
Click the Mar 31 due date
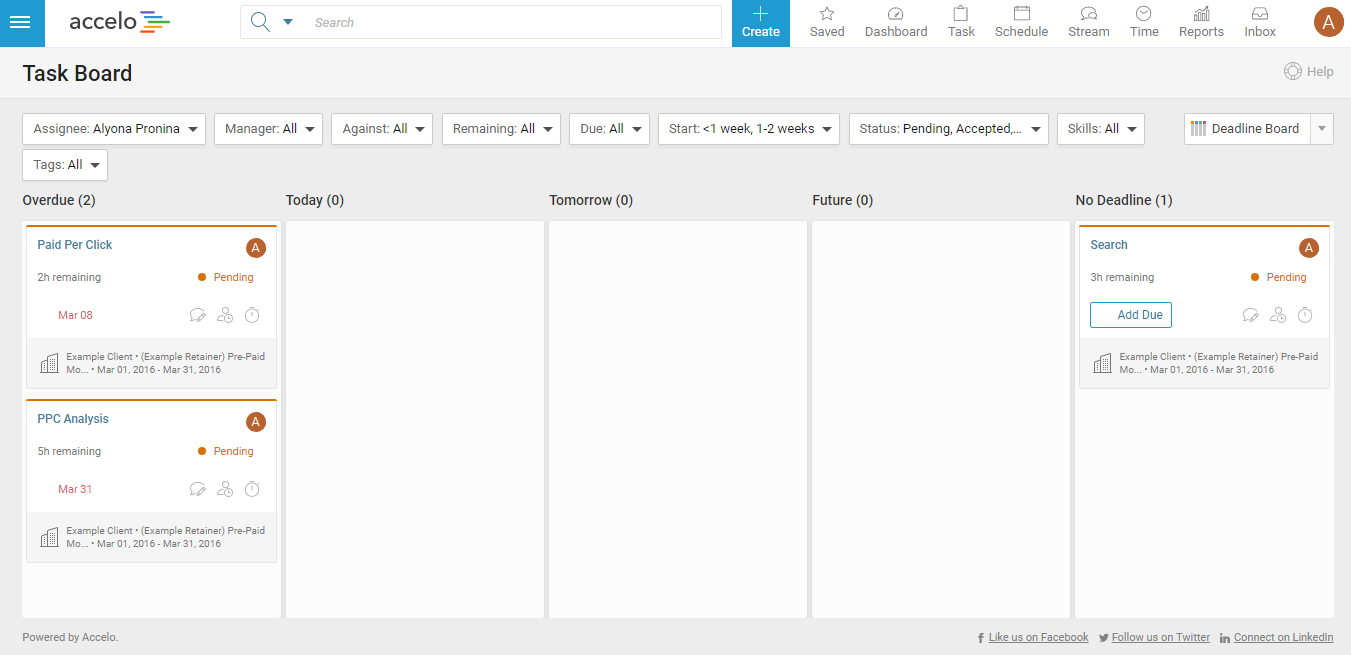click(x=75, y=490)
